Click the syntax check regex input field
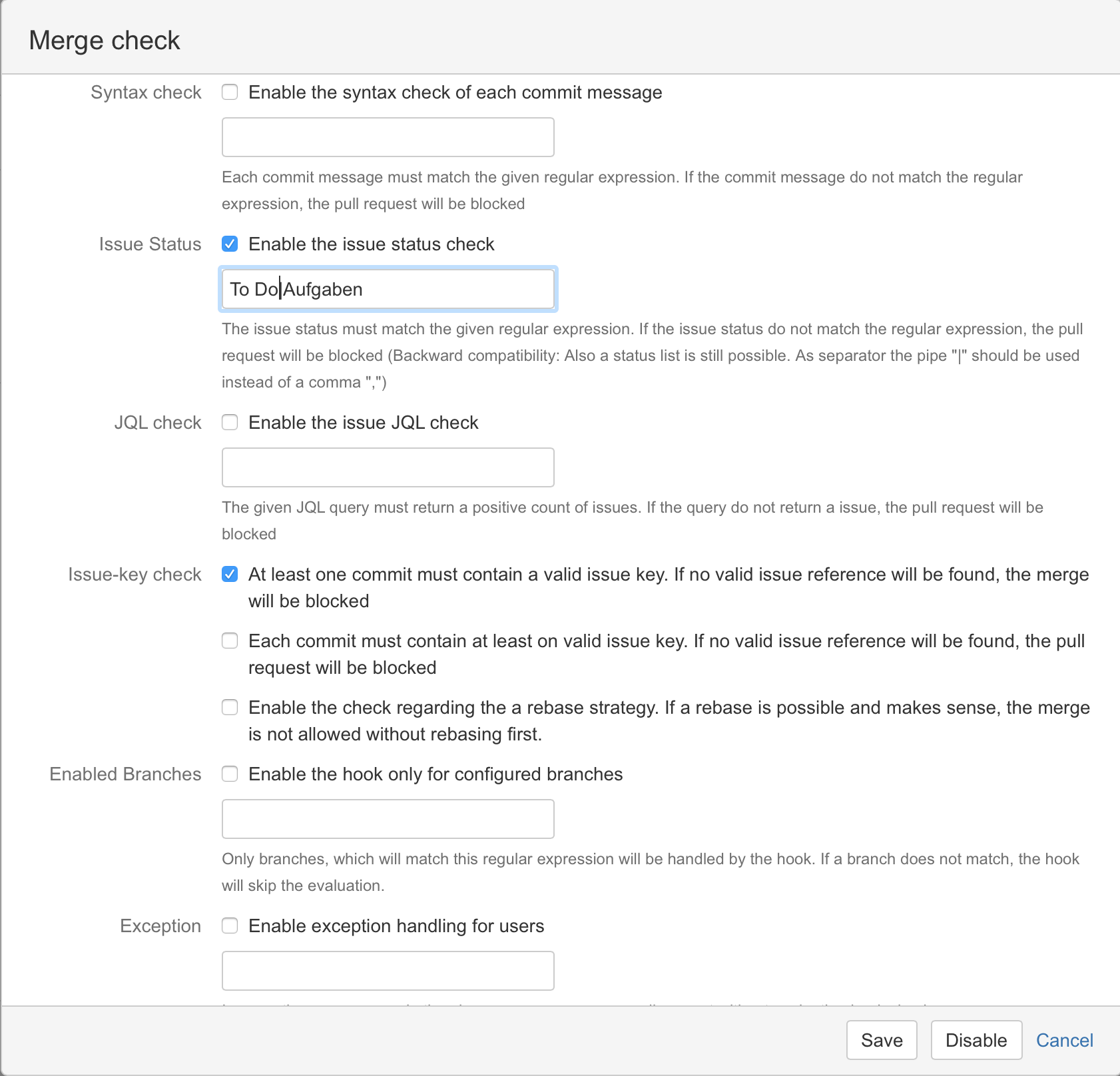Image resolution: width=1120 pixels, height=1076 pixels. pos(388,137)
